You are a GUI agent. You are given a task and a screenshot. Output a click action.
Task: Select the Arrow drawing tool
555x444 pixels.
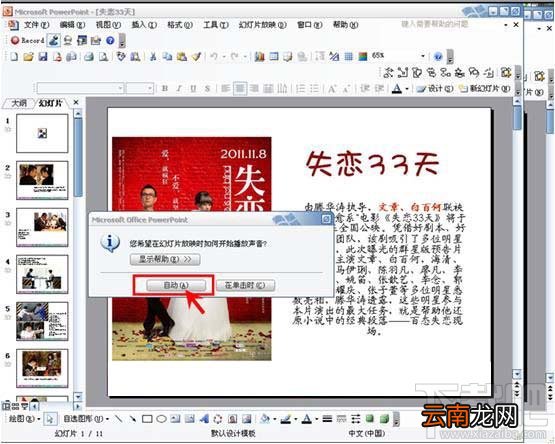point(133,419)
